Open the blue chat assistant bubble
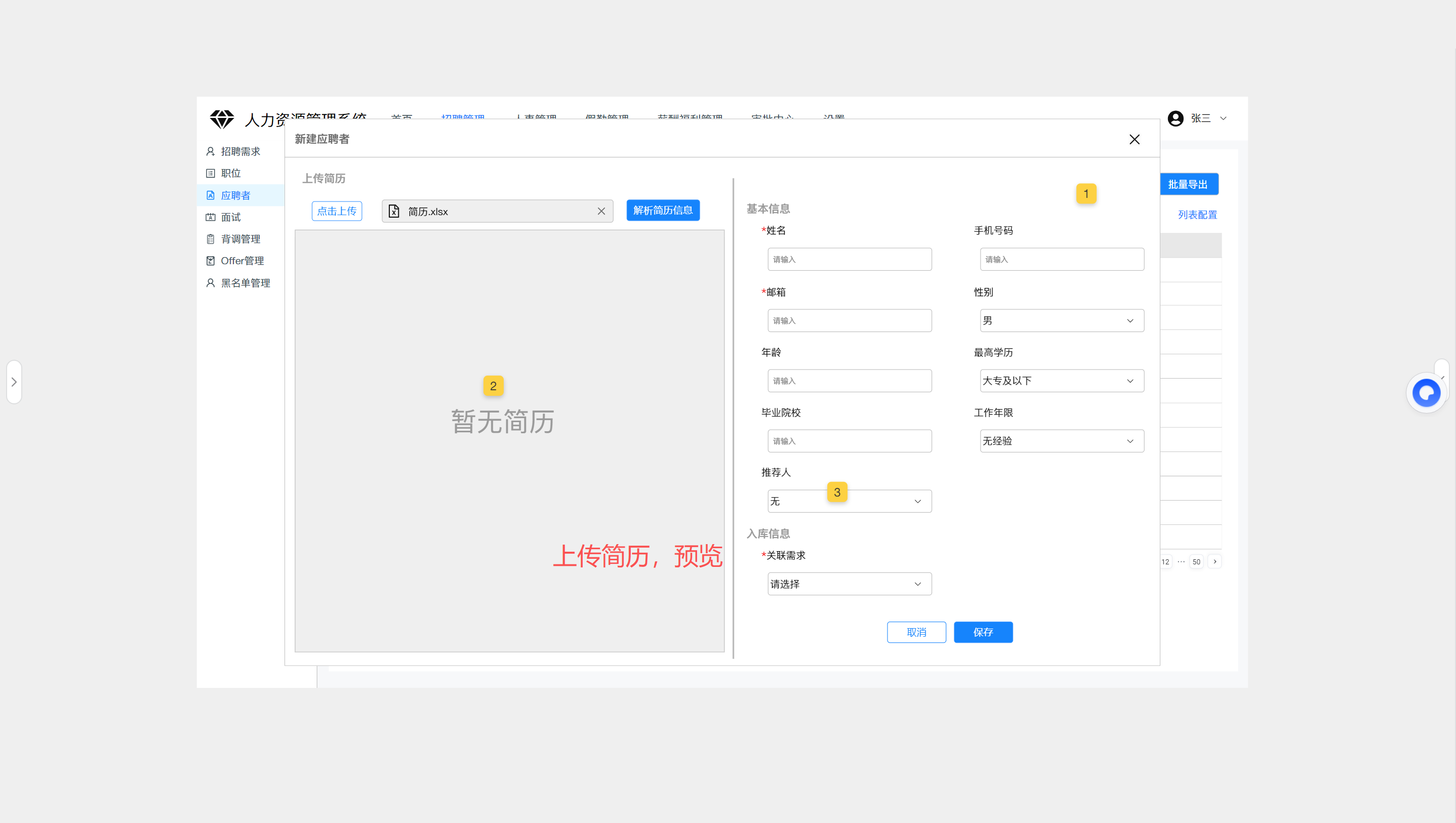1456x823 pixels. point(1426,393)
